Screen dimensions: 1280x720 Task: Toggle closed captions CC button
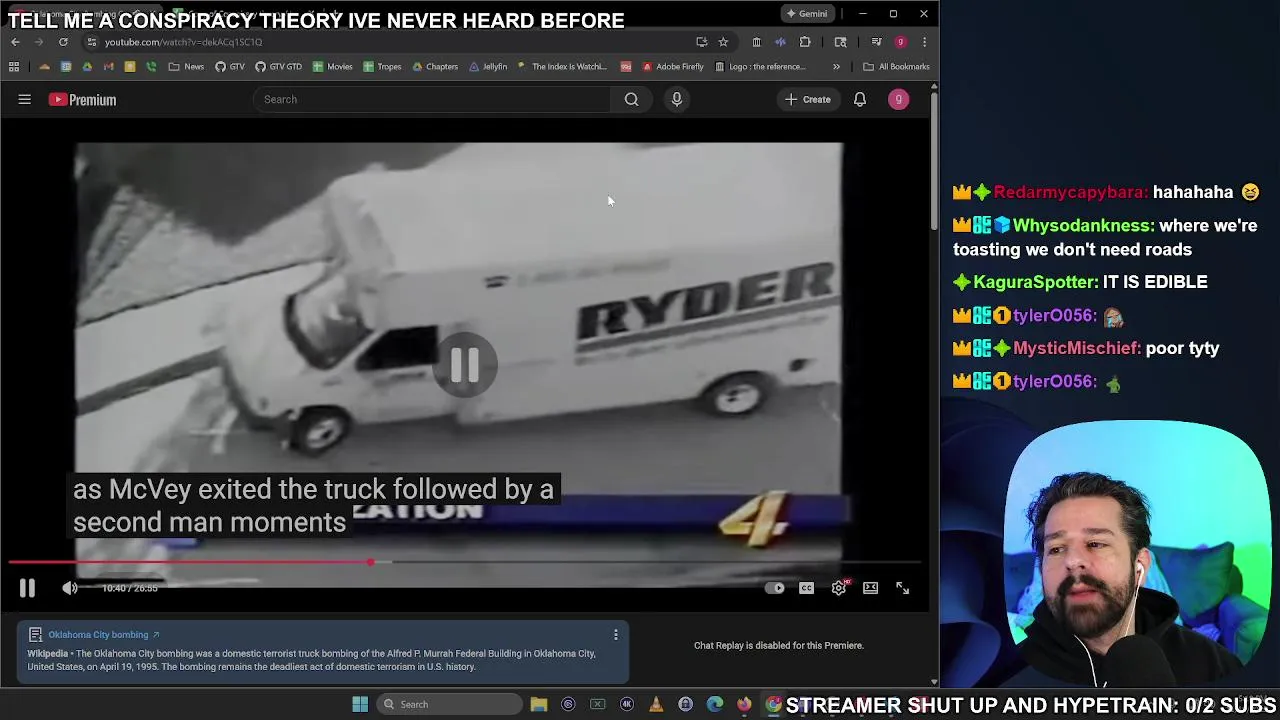[806, 588]
